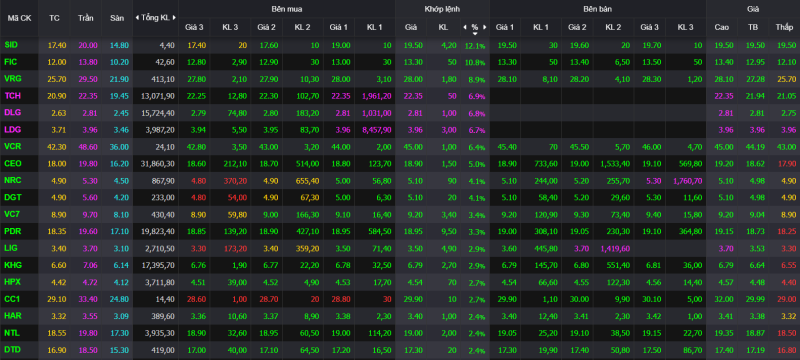Open the DTD stock symbol
Screen dimensions: 800x360
tap(12, 349)
